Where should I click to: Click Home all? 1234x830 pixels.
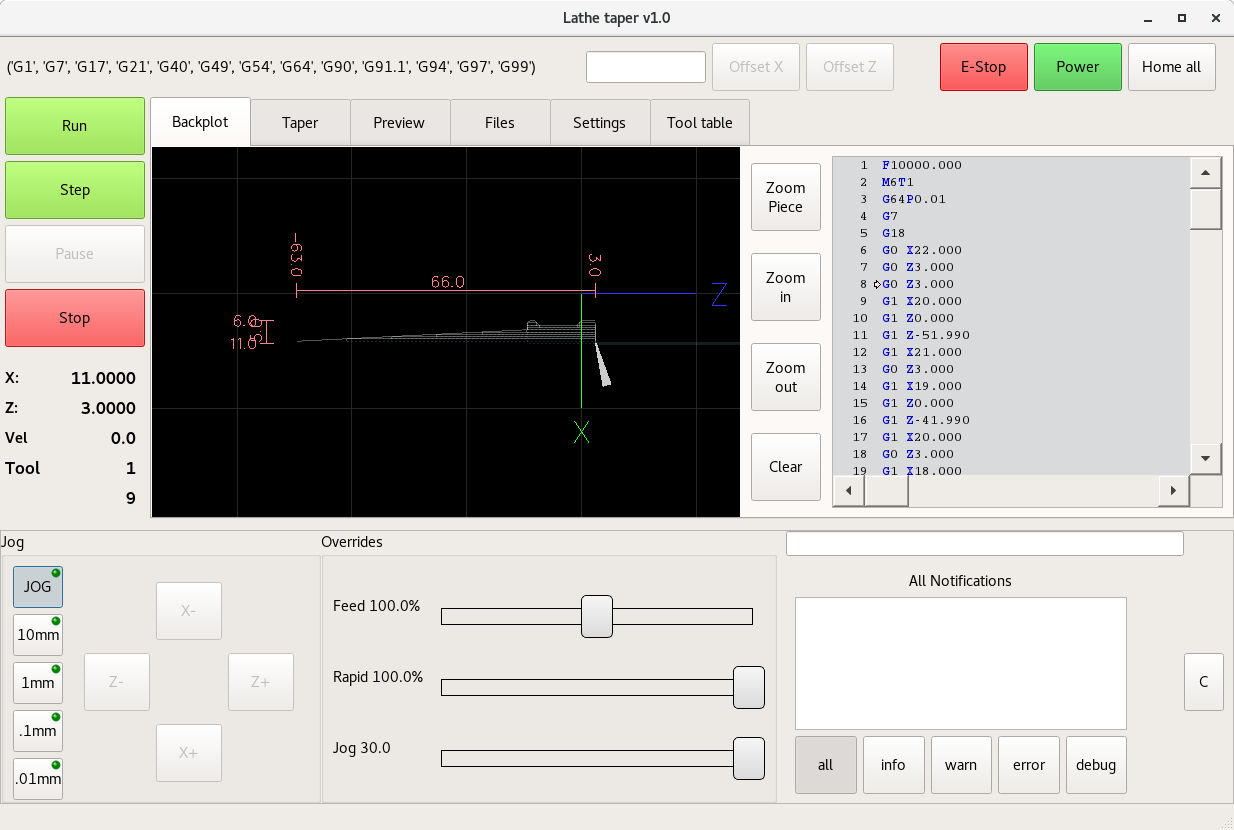coord(1172,67)
